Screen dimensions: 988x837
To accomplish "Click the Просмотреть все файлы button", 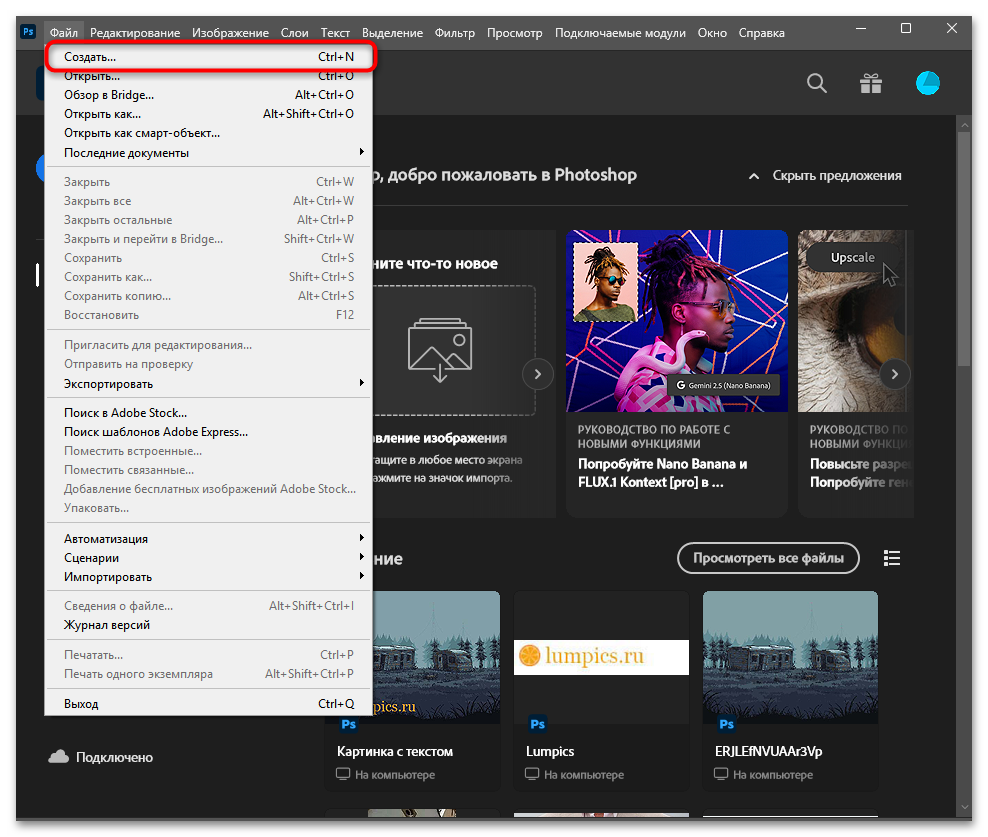I will [x=768, y=558].
